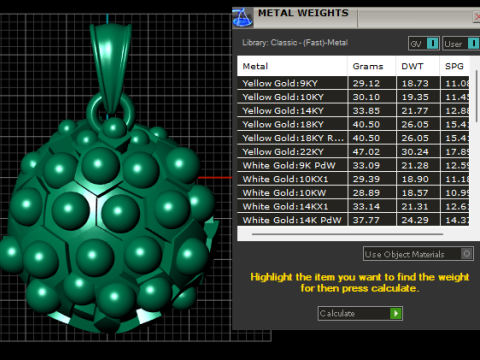
Task: Click DWT value 30.24
Action: 415,152
